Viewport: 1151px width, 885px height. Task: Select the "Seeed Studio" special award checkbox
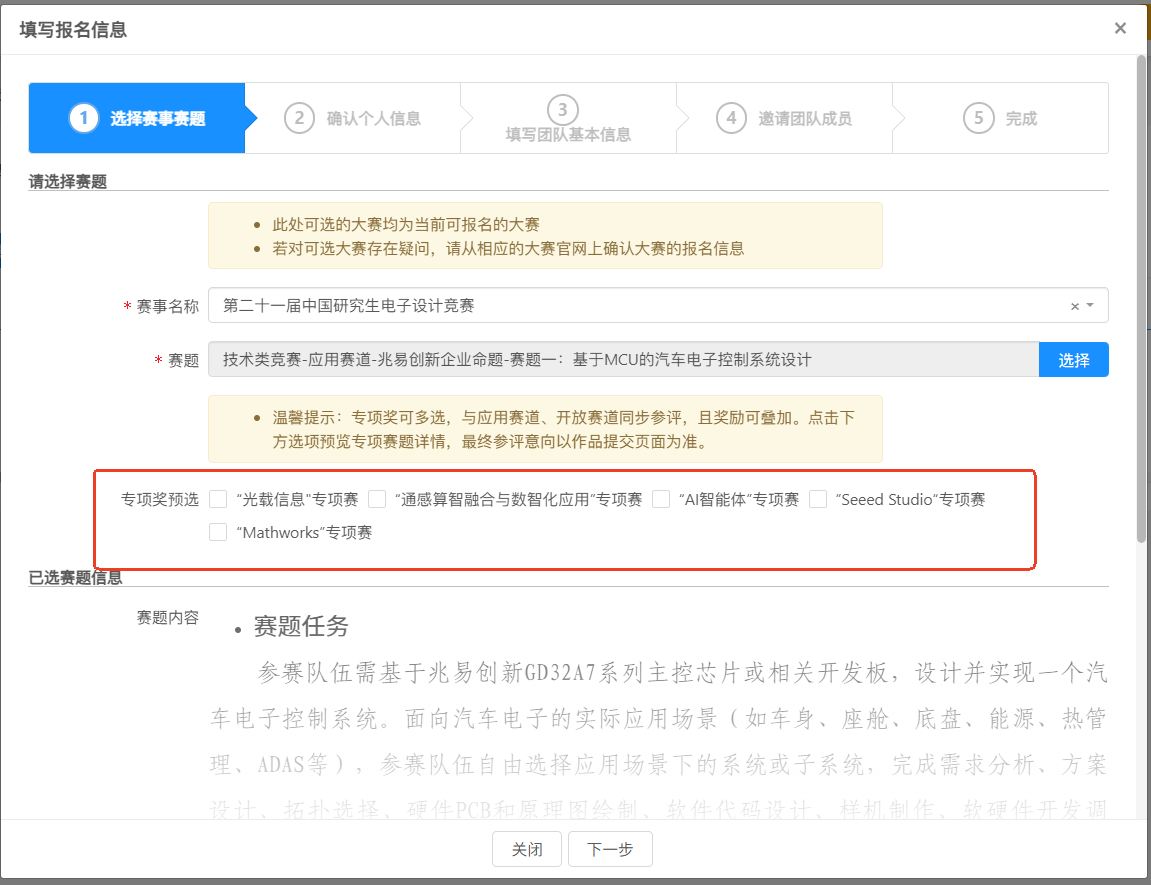[x=818, y=499]
